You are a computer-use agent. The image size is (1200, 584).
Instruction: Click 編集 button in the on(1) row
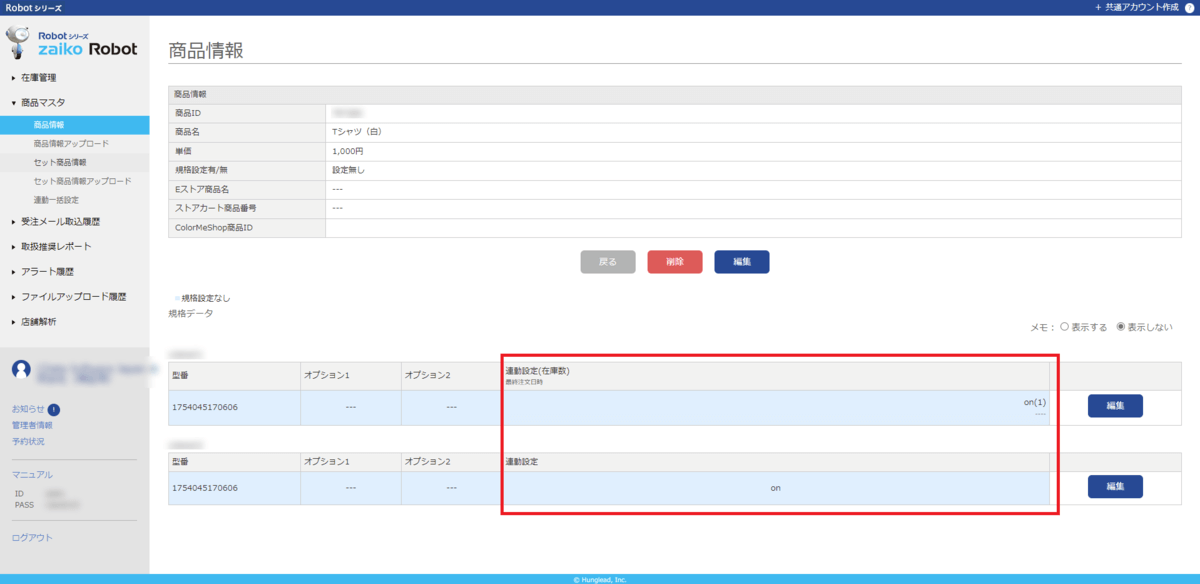pos(1115,406)
